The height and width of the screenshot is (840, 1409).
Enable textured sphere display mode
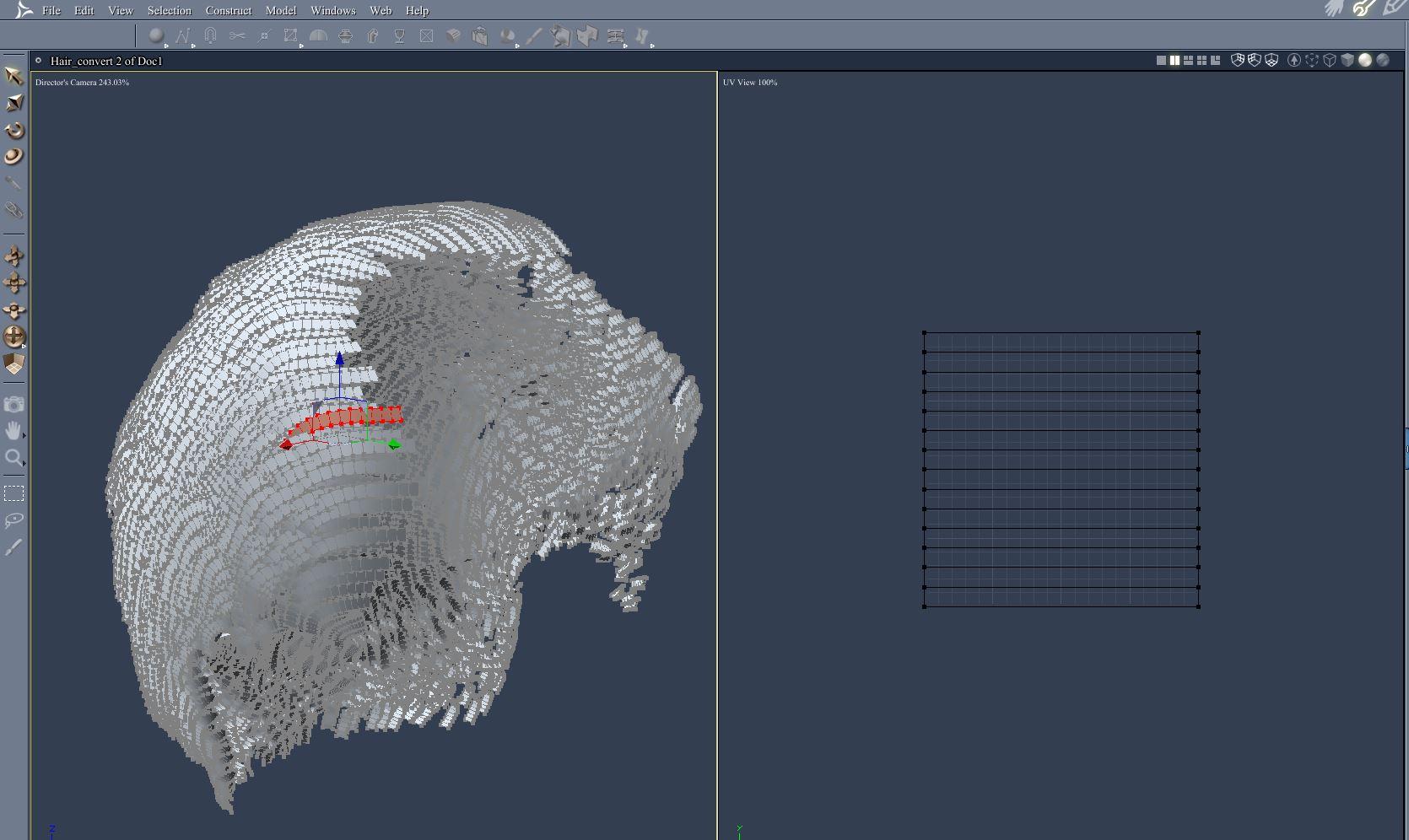tap(1383, 61)
